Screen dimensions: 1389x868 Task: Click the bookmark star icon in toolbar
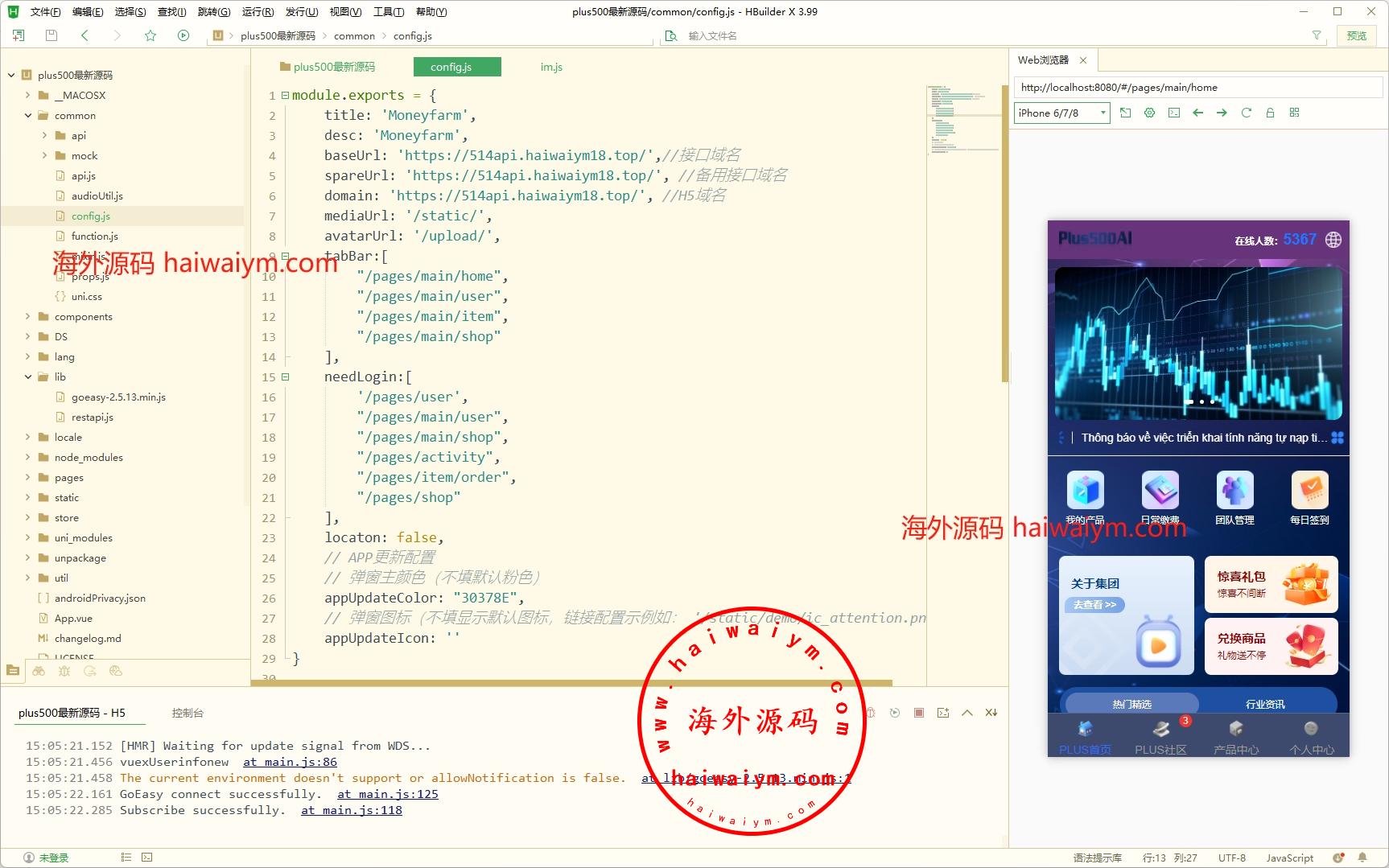click(x=150, y=35)
